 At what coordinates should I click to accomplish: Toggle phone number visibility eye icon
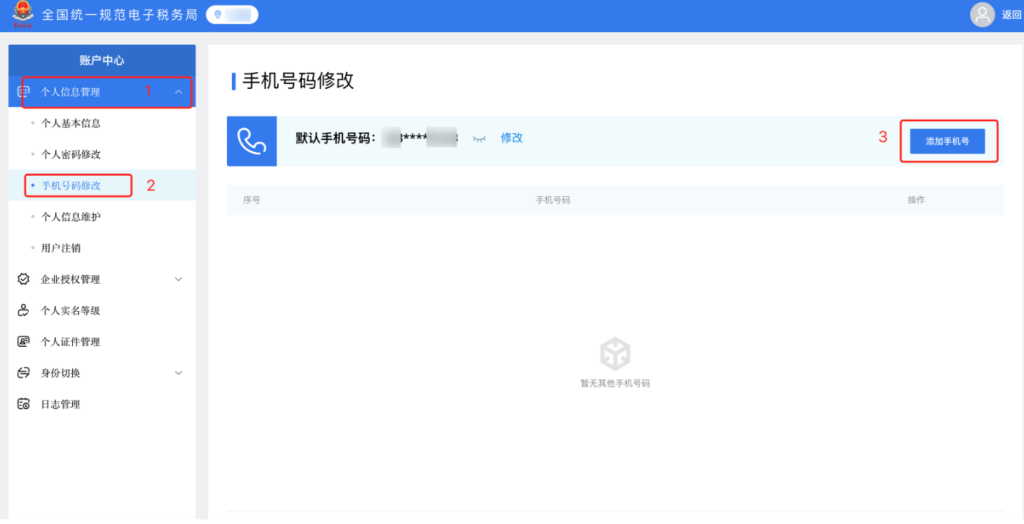[479, 138]
